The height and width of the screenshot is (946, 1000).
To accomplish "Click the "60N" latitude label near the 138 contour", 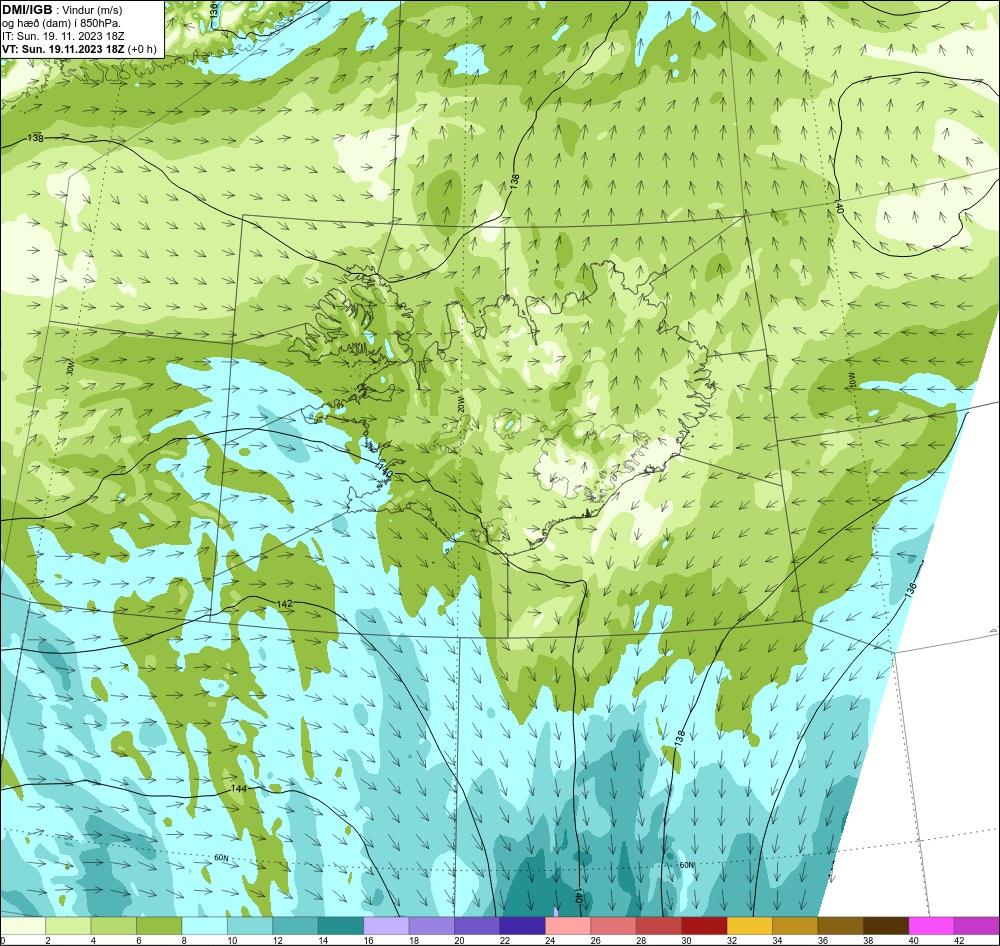I will [x=686, y=865].
